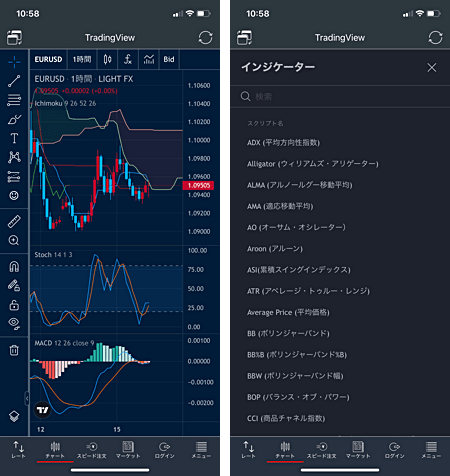The width and height of the screenshot is (450, 476).
Task: Open the EURUSD symbol selector
Action: (x=48, y=59)
